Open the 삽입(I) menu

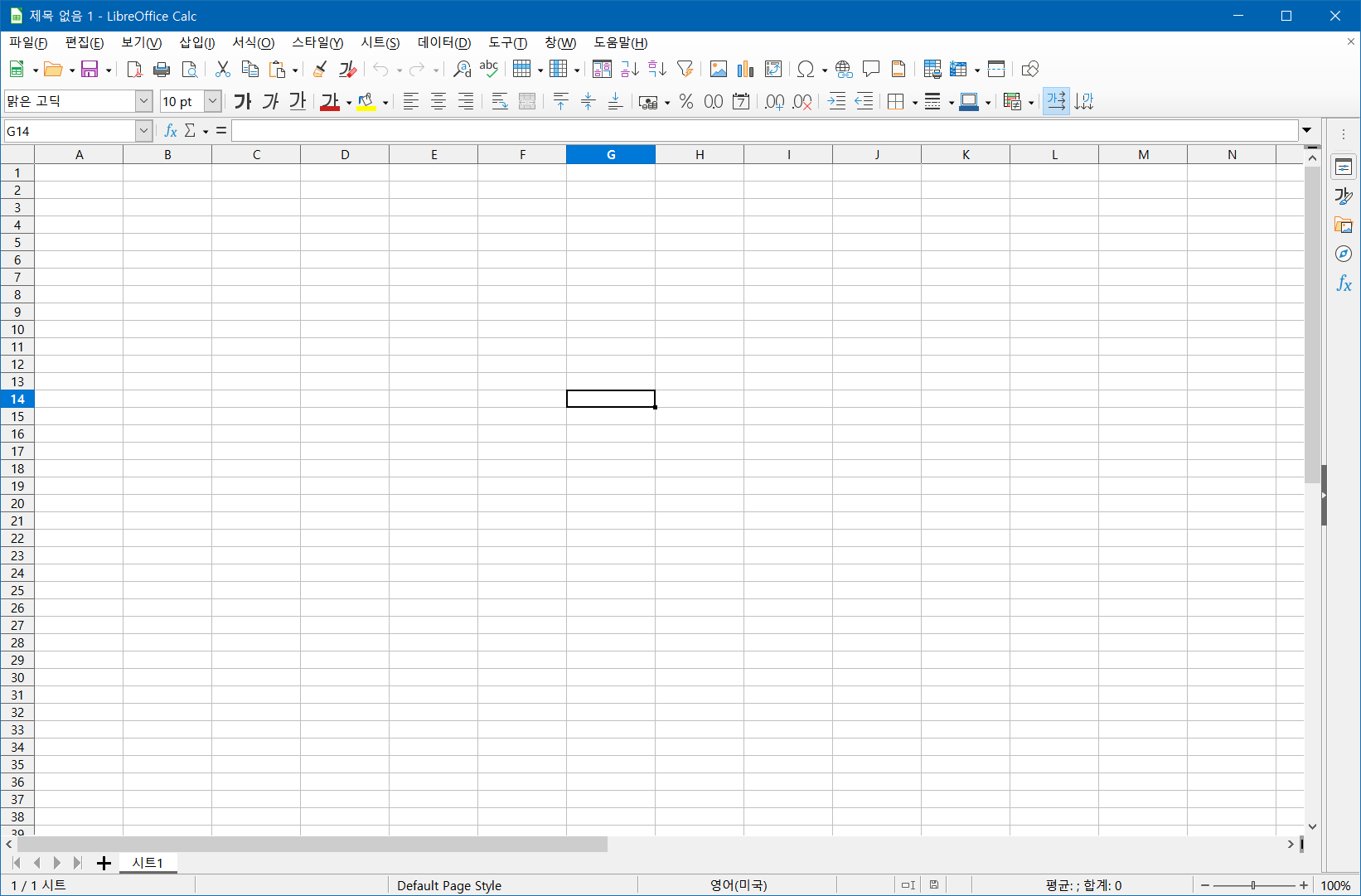tap(197, 42)
